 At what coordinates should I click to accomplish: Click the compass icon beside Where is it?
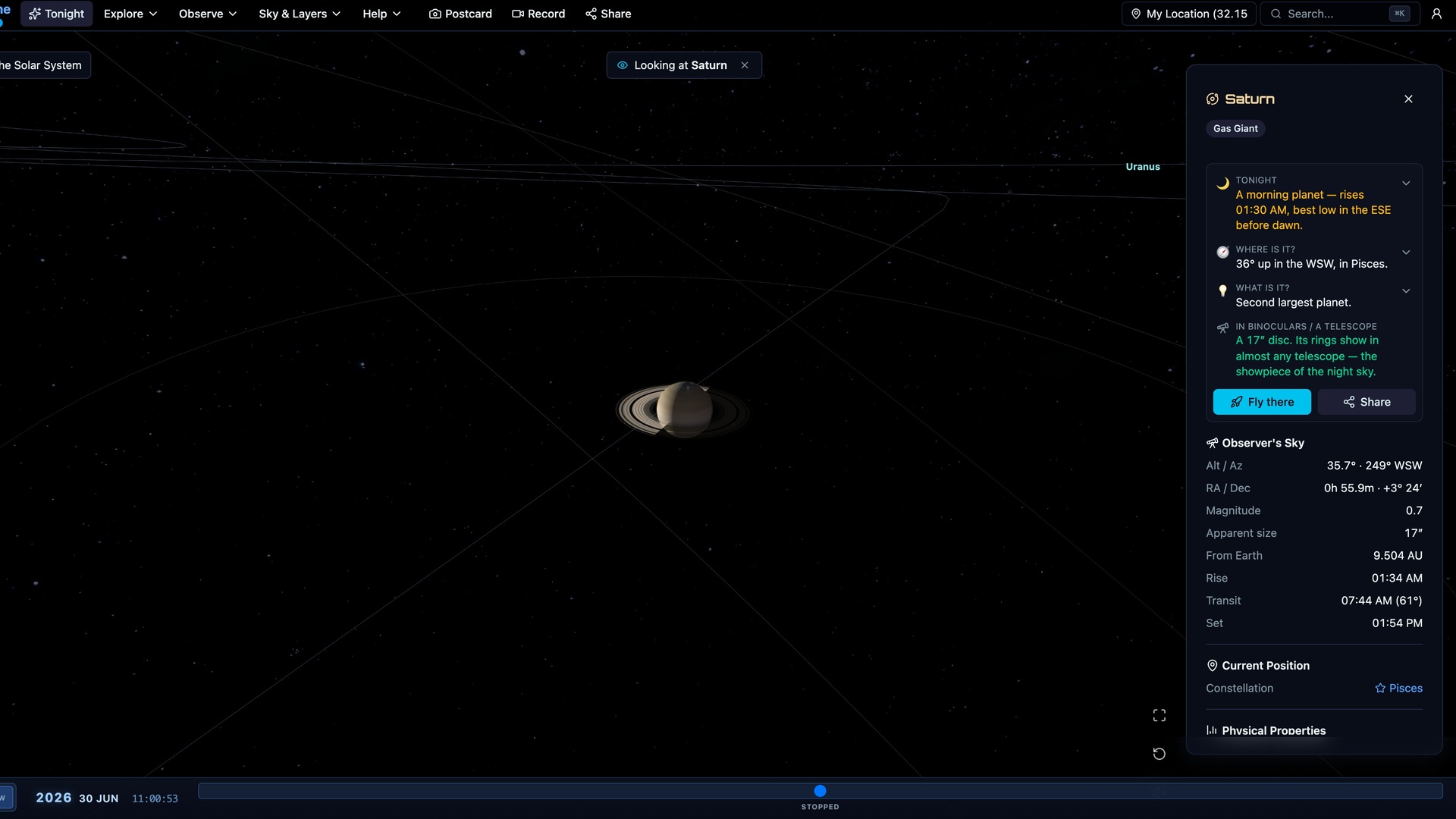[x=1222, y=253]
